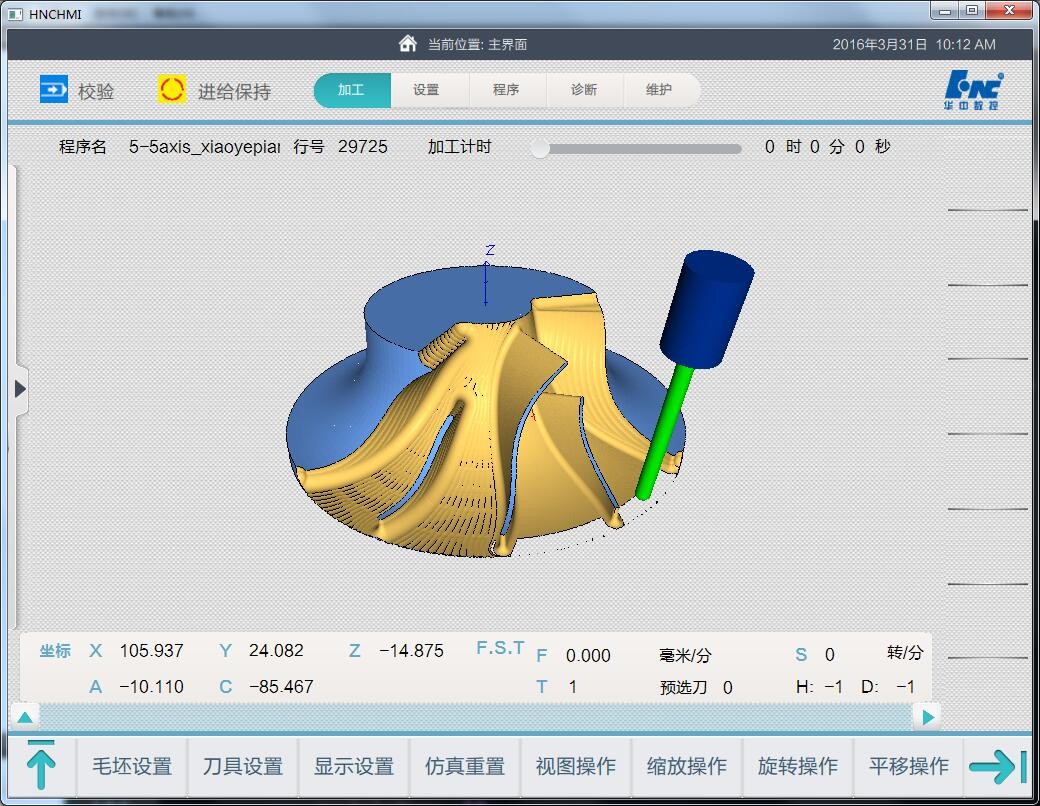The image size is (1040, 806).
Task: Open 旋转操作 rotate operation
Action: click(x=797, y=767)
